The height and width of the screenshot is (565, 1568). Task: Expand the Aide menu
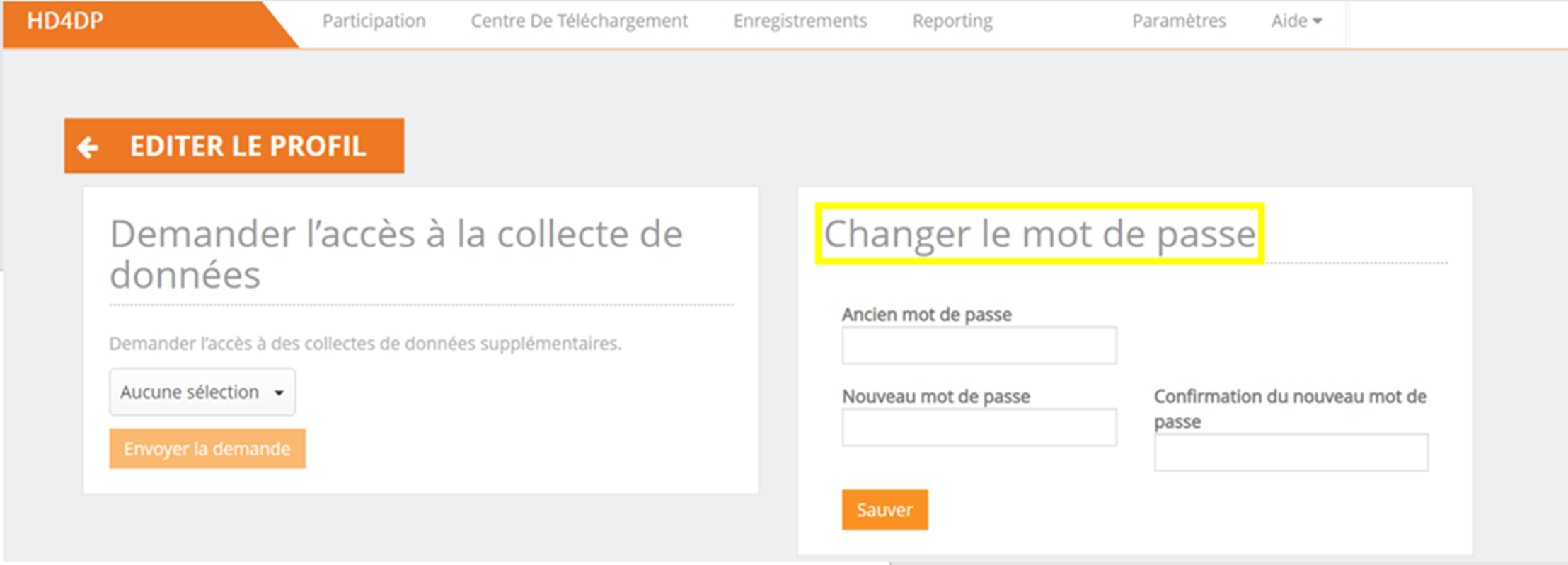coord(1289,21)
